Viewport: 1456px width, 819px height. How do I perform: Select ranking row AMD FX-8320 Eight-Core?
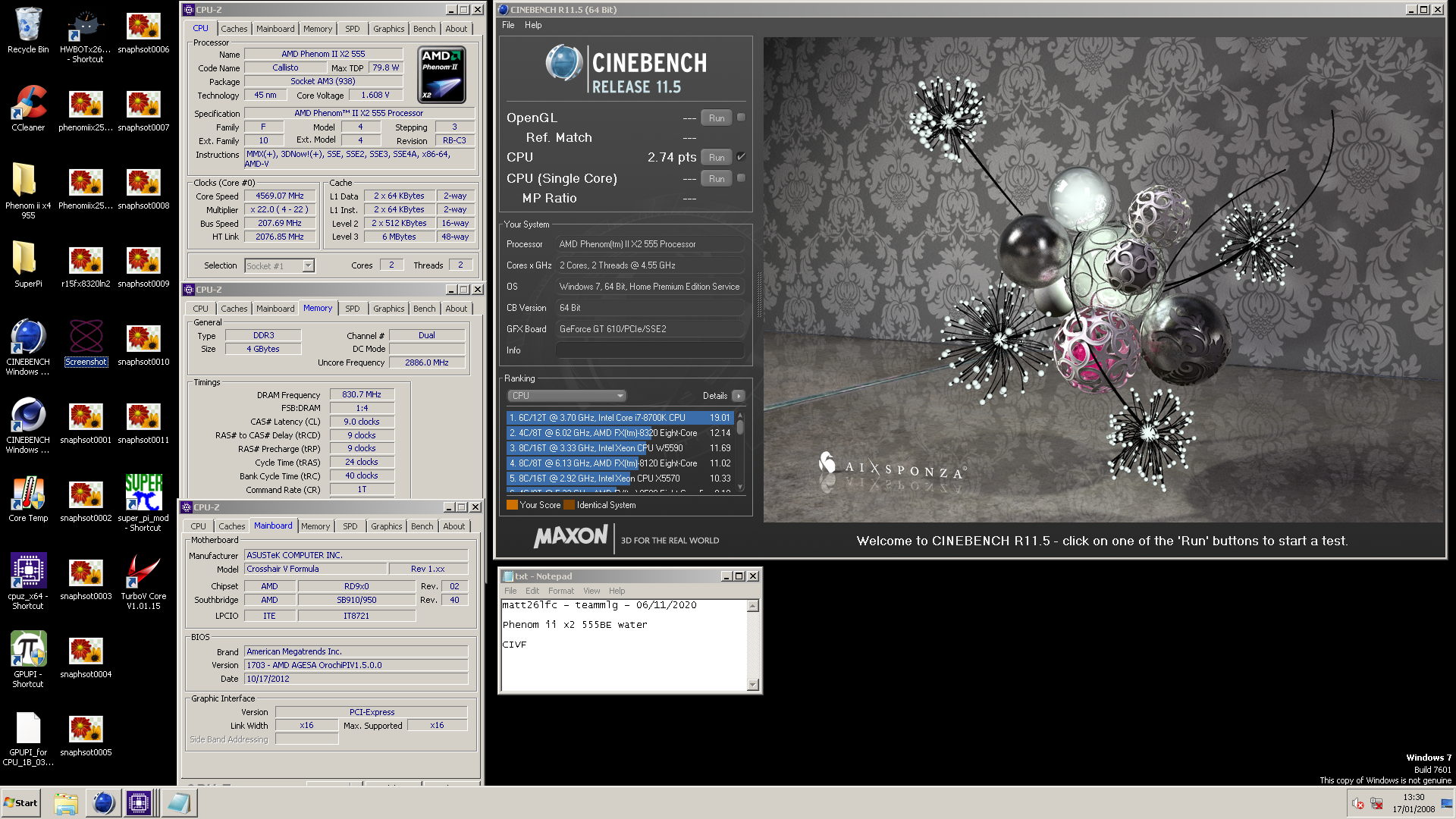(620, 433)
